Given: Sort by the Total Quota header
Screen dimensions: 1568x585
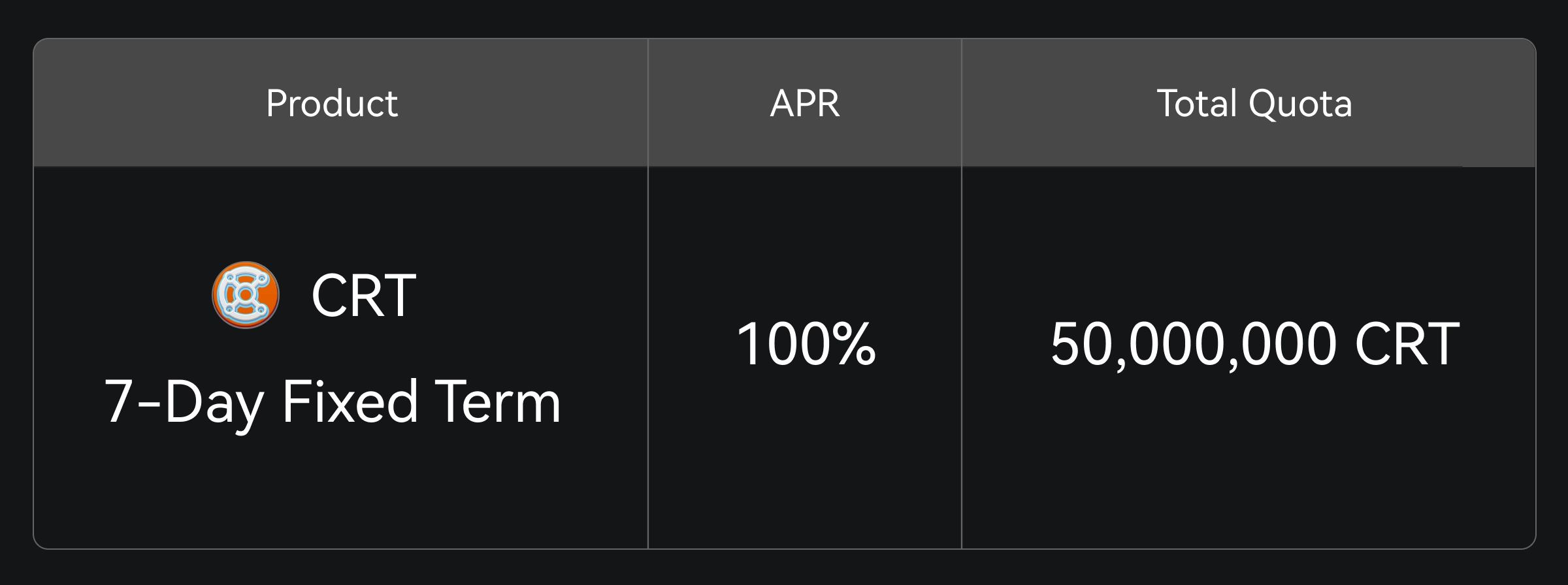Looking at the screenshot, I should pos(1254,103).
